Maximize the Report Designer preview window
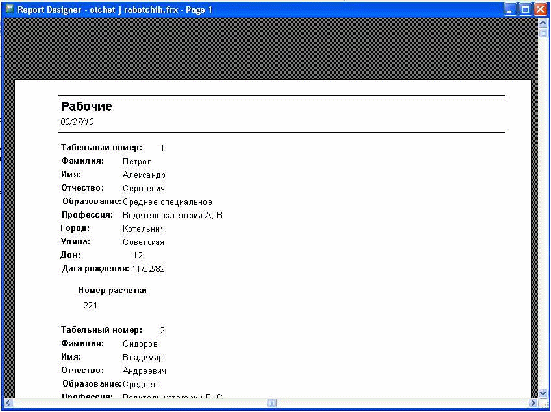The image size is (551, 412). point(525,10)
